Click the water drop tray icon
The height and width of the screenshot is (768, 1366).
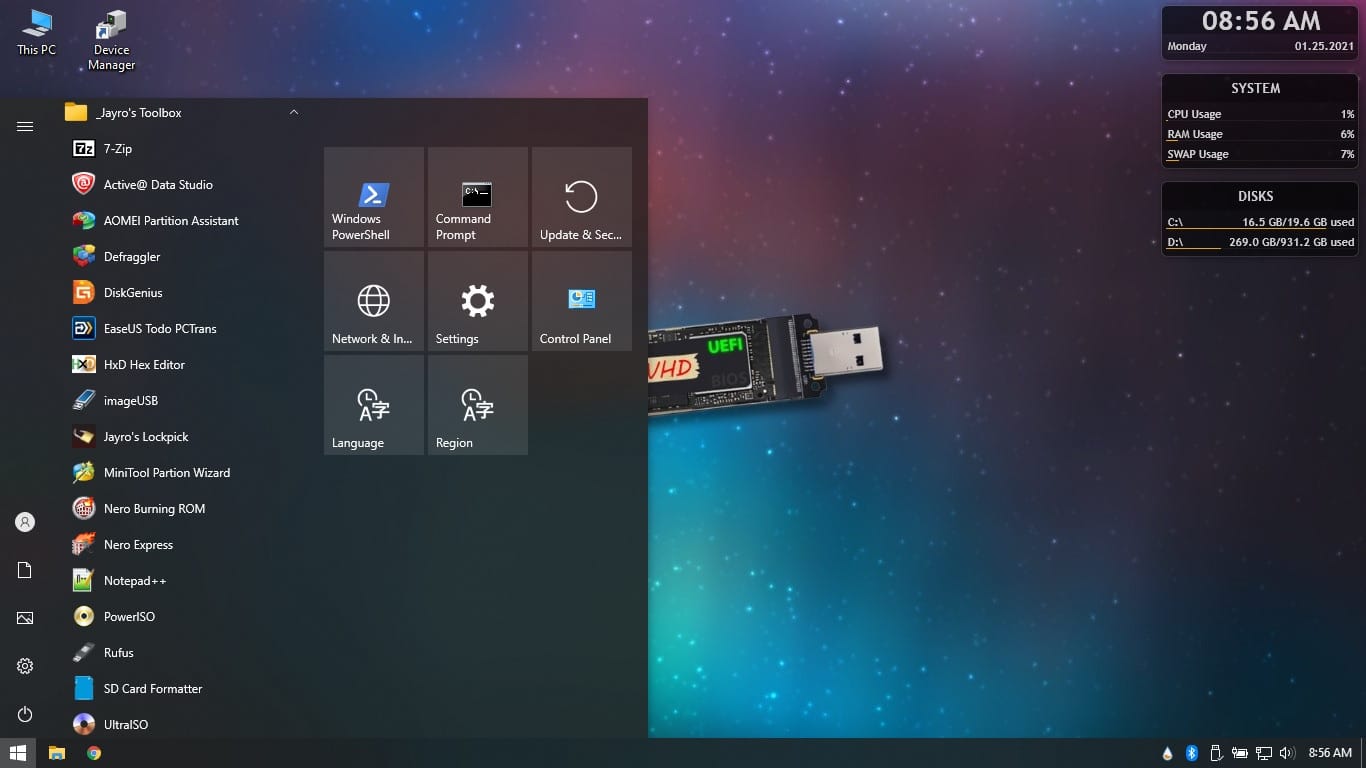click(x=1167, y=753)
